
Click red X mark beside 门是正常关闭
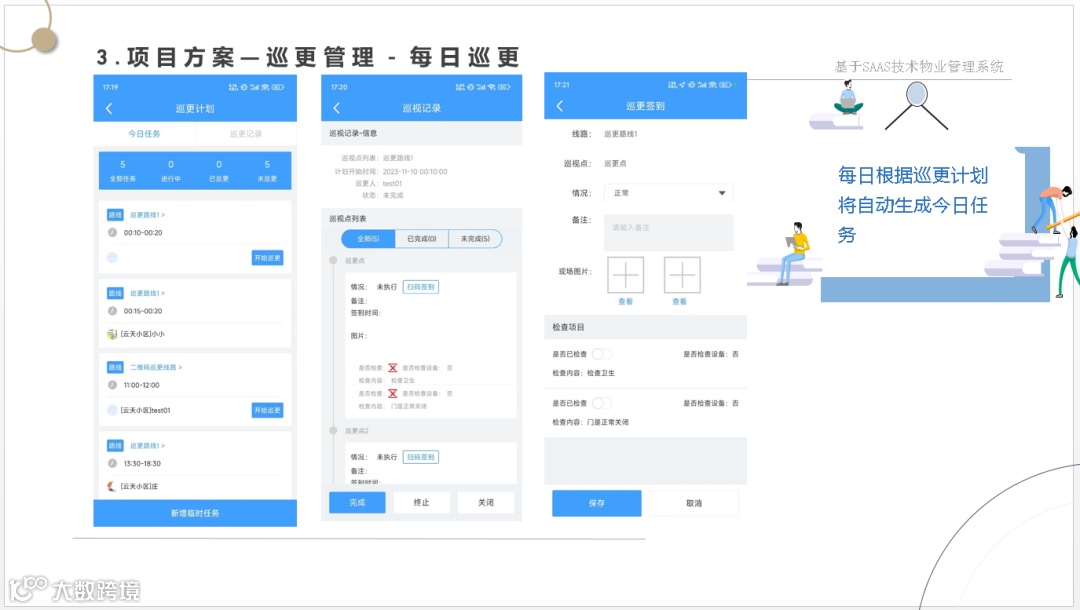[393, 393]
